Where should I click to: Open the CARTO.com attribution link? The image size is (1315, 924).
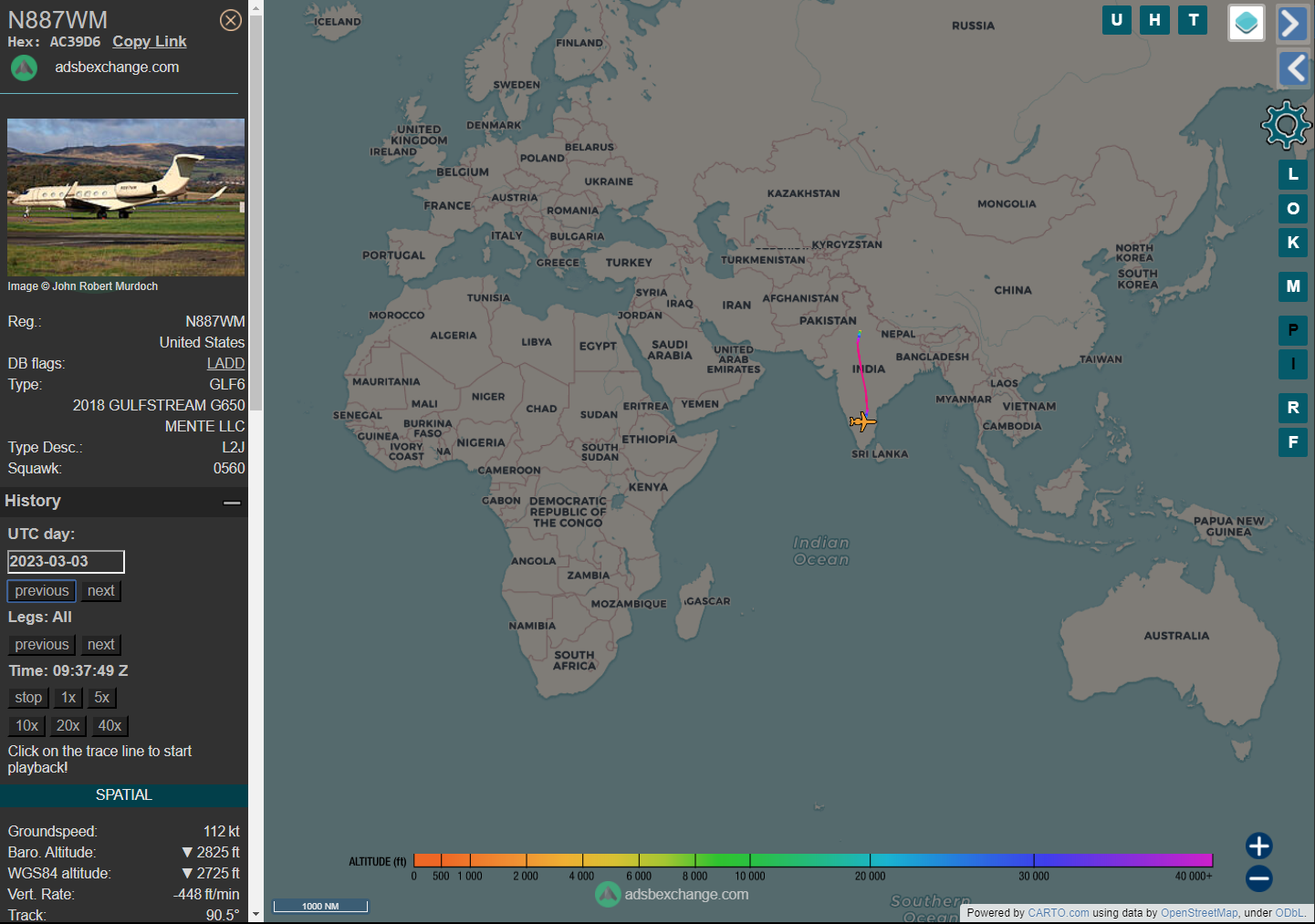pos(1059,913)
